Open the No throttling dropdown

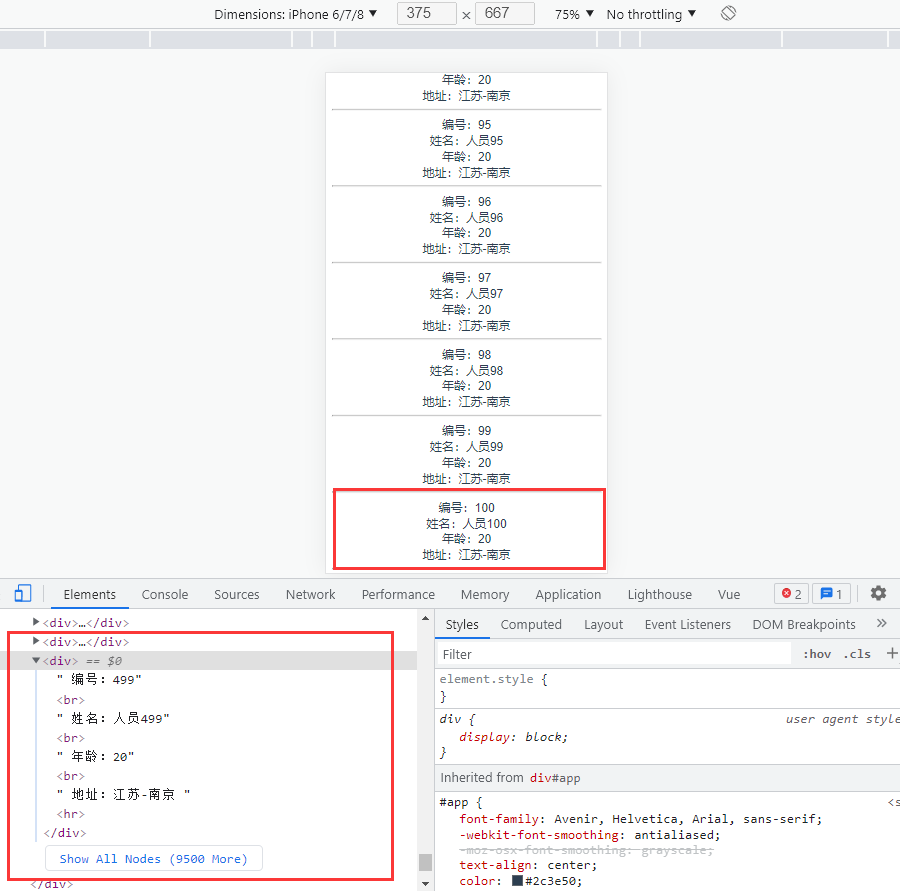651,14
